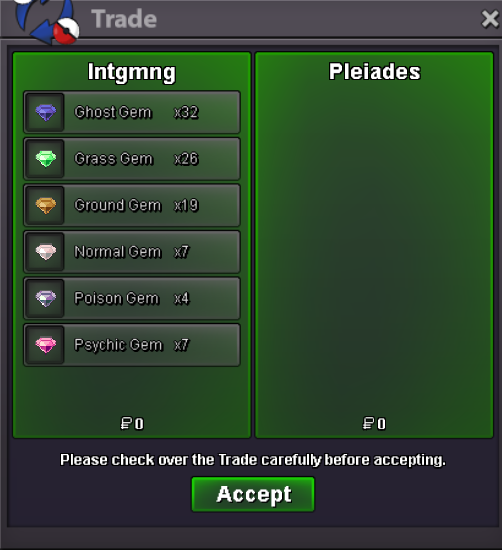502x550 pixels.
Task: Click the green Grass Gem icon
Action: 46,159
